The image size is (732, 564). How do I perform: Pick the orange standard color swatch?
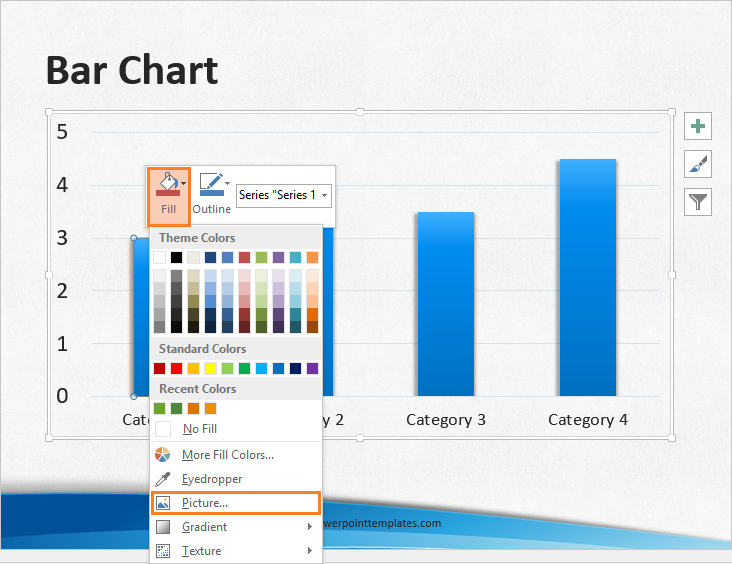(x=193, y=368)
